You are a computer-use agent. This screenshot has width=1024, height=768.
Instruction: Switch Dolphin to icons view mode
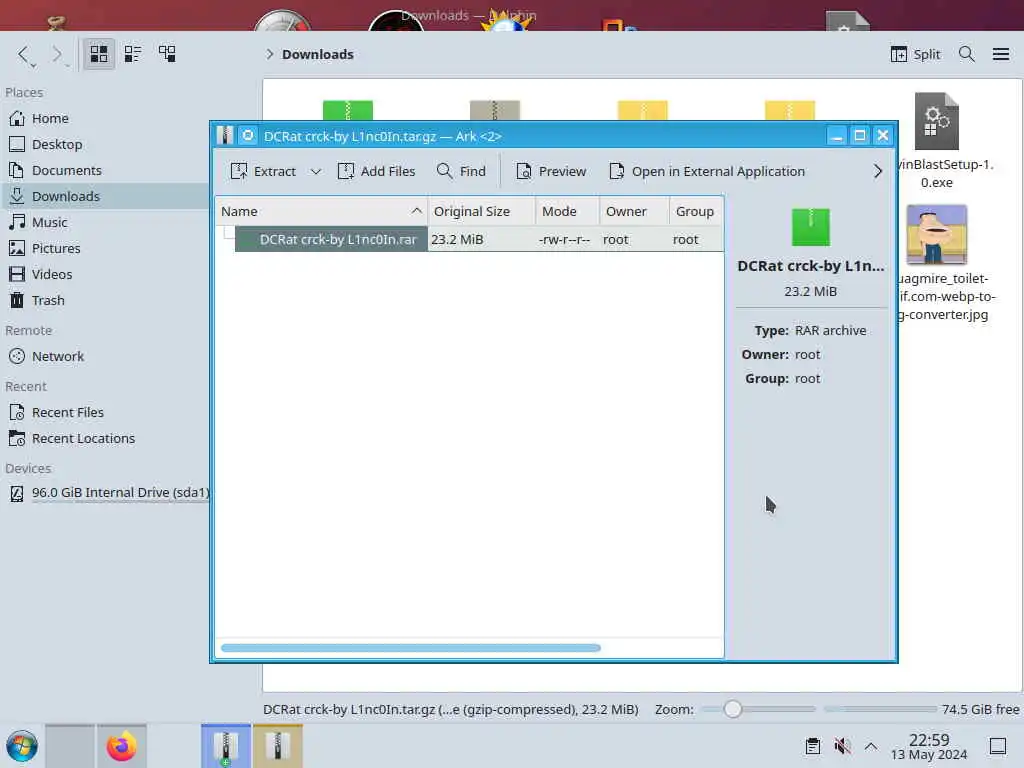click(99, 54)
